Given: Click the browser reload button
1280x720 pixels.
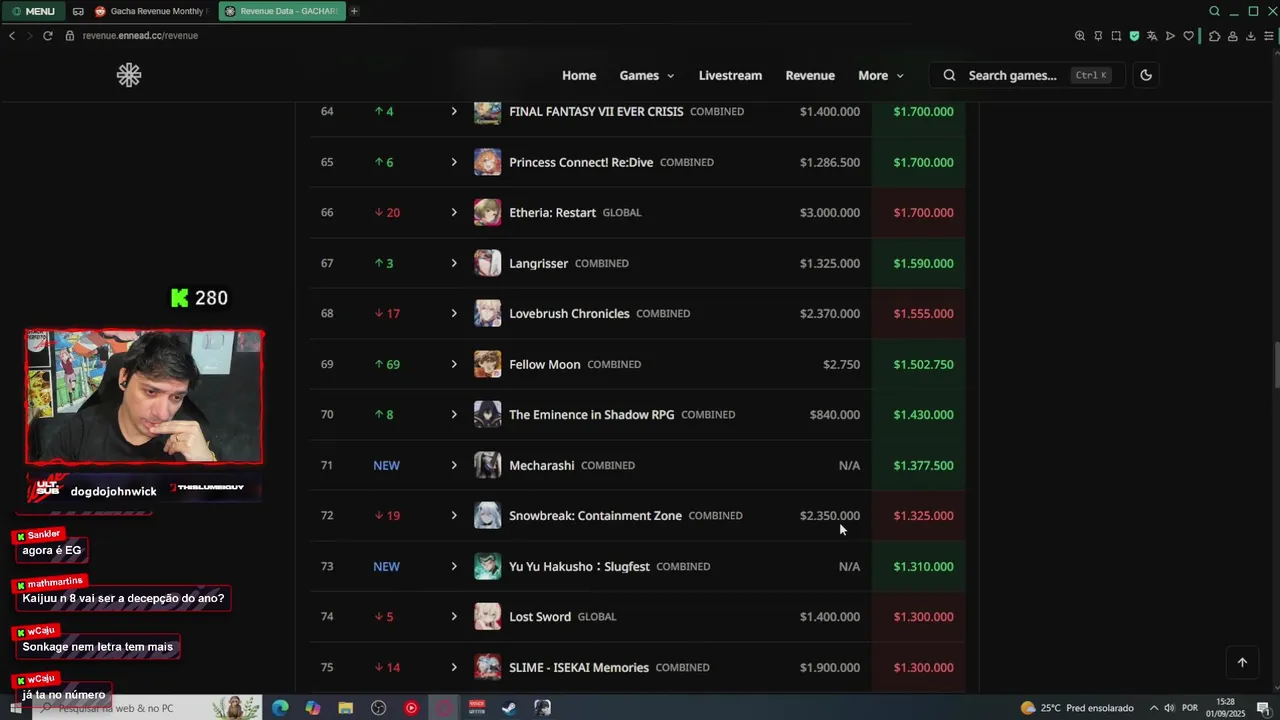Looking at the screenshot, I should coord(47,35).
